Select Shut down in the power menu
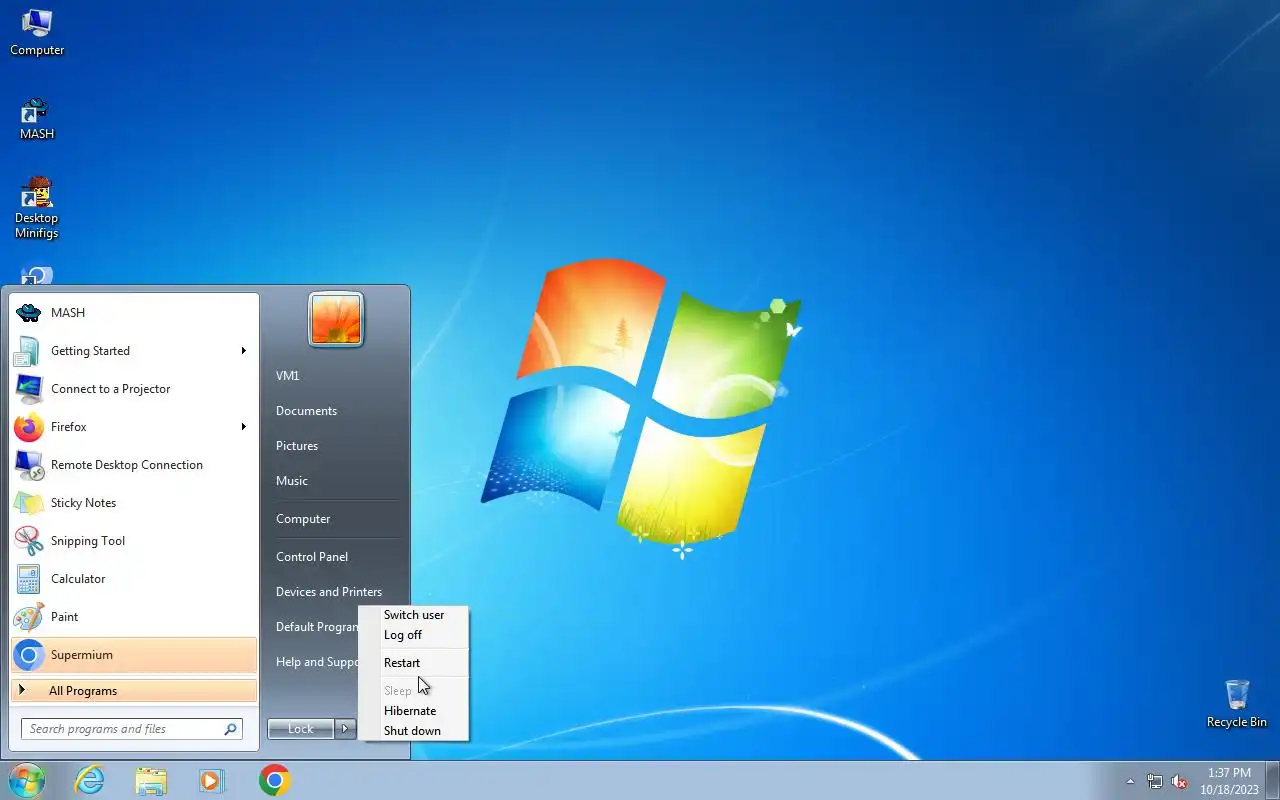 (x=414, y=731)
